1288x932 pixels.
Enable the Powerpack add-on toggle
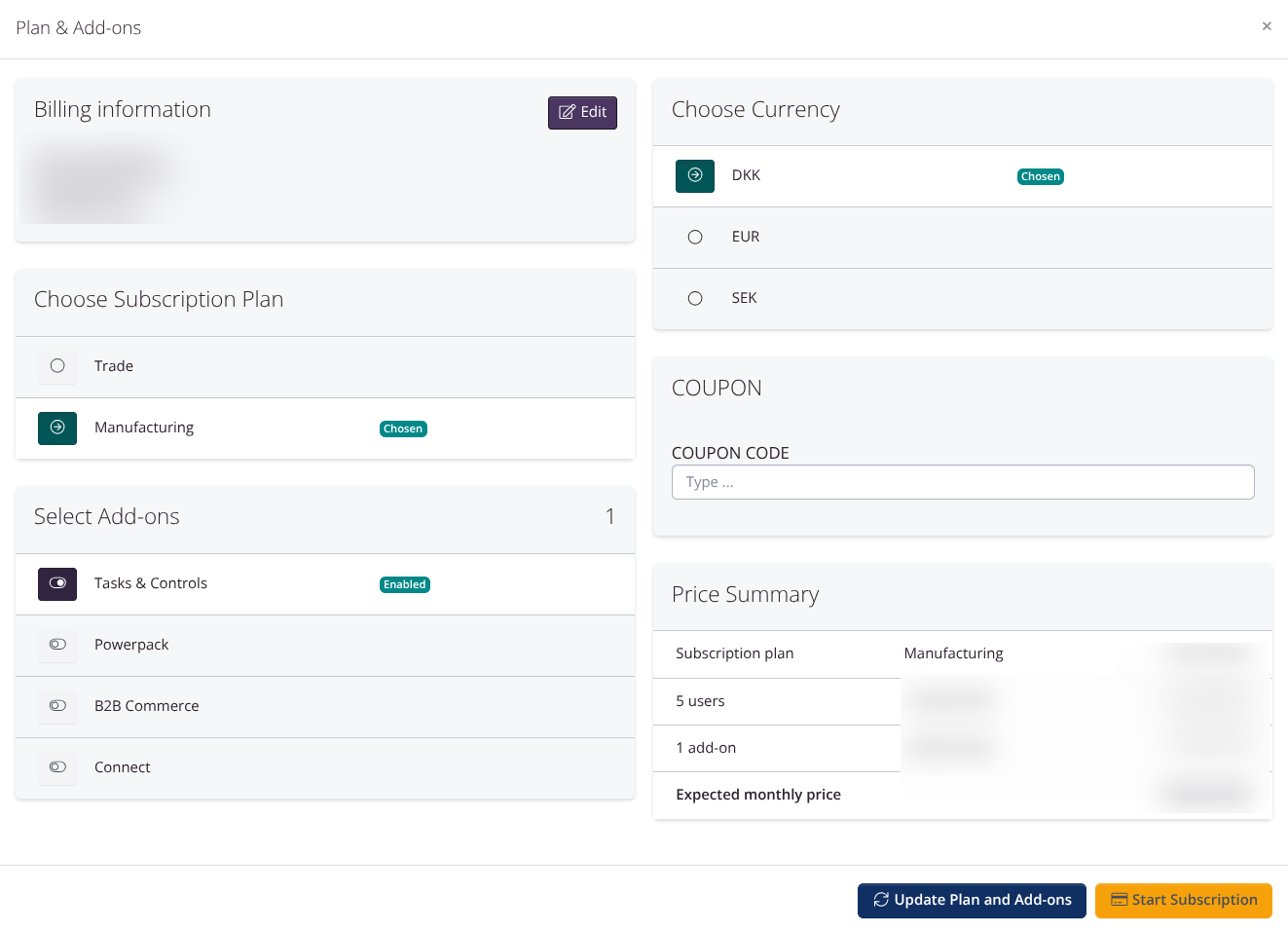[x=57, y=645]
